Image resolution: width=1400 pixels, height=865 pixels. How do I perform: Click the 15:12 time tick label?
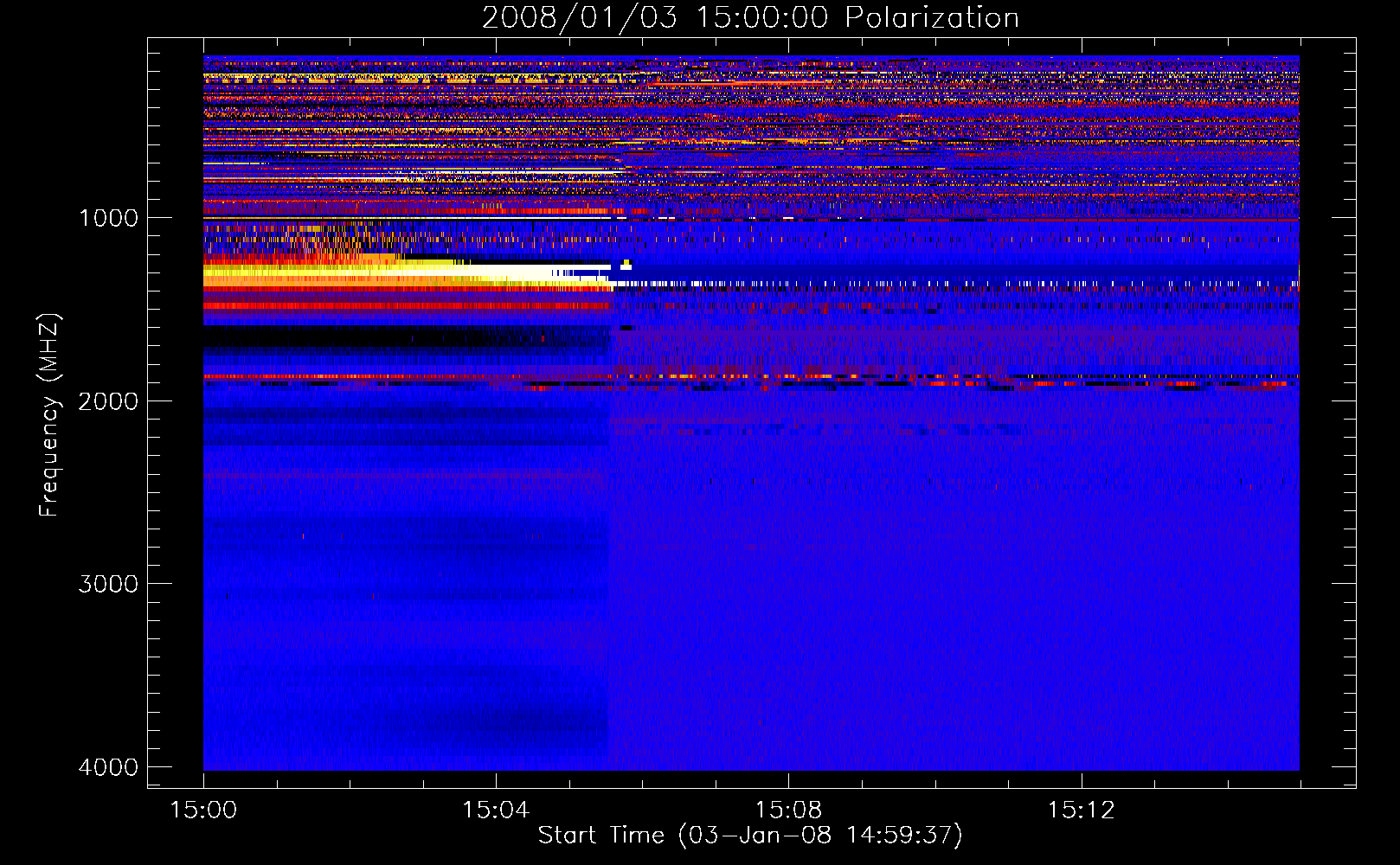(x=1081, y=811)
